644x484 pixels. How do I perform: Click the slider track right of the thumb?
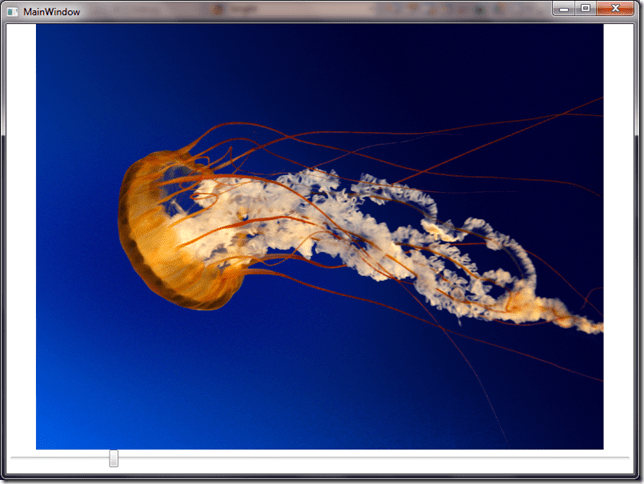point(370,458)
